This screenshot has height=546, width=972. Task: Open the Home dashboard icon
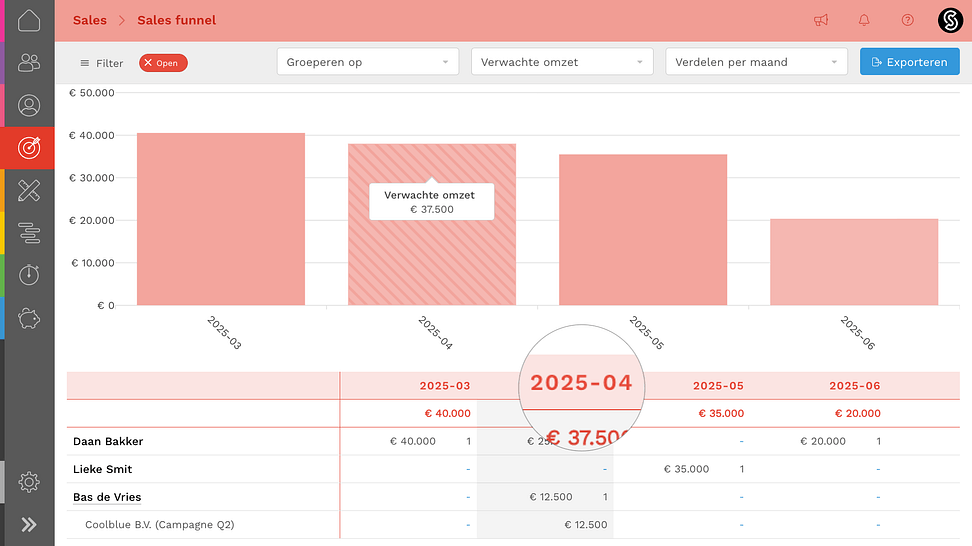tap(29, 20)
